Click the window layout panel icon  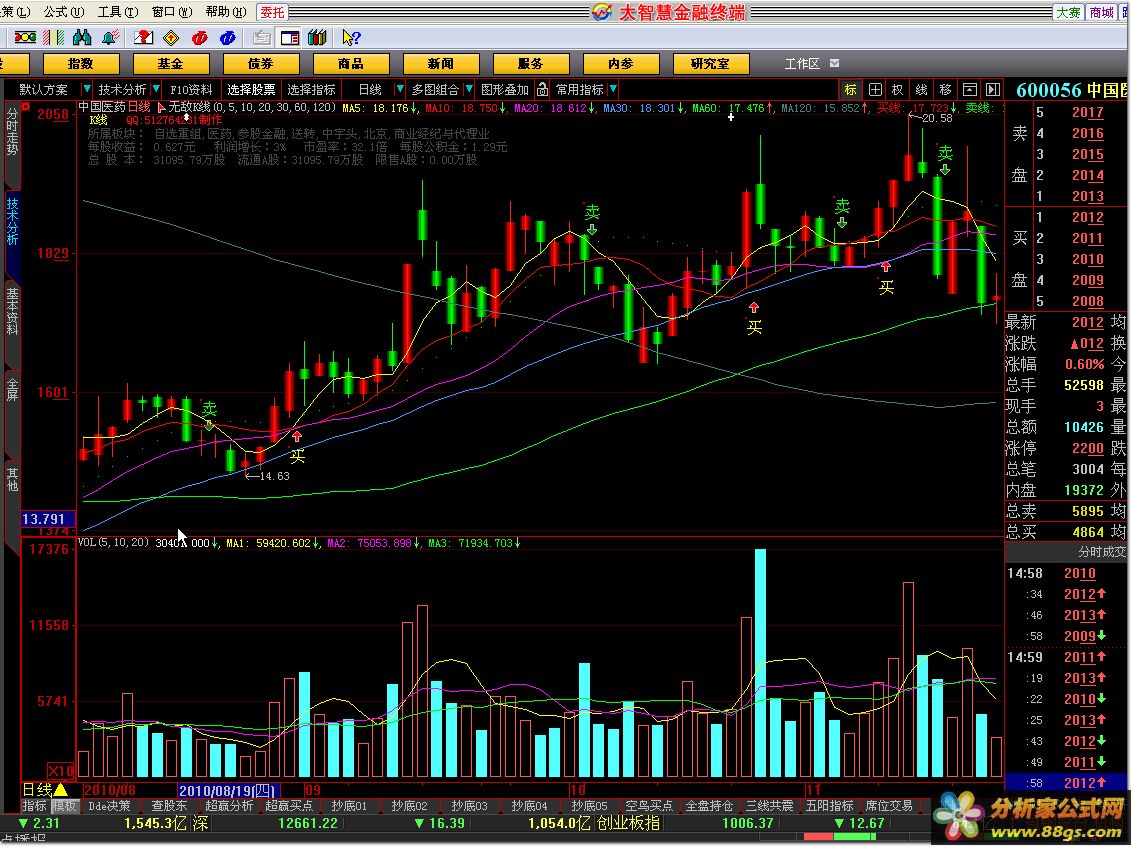tap(290, 38)
